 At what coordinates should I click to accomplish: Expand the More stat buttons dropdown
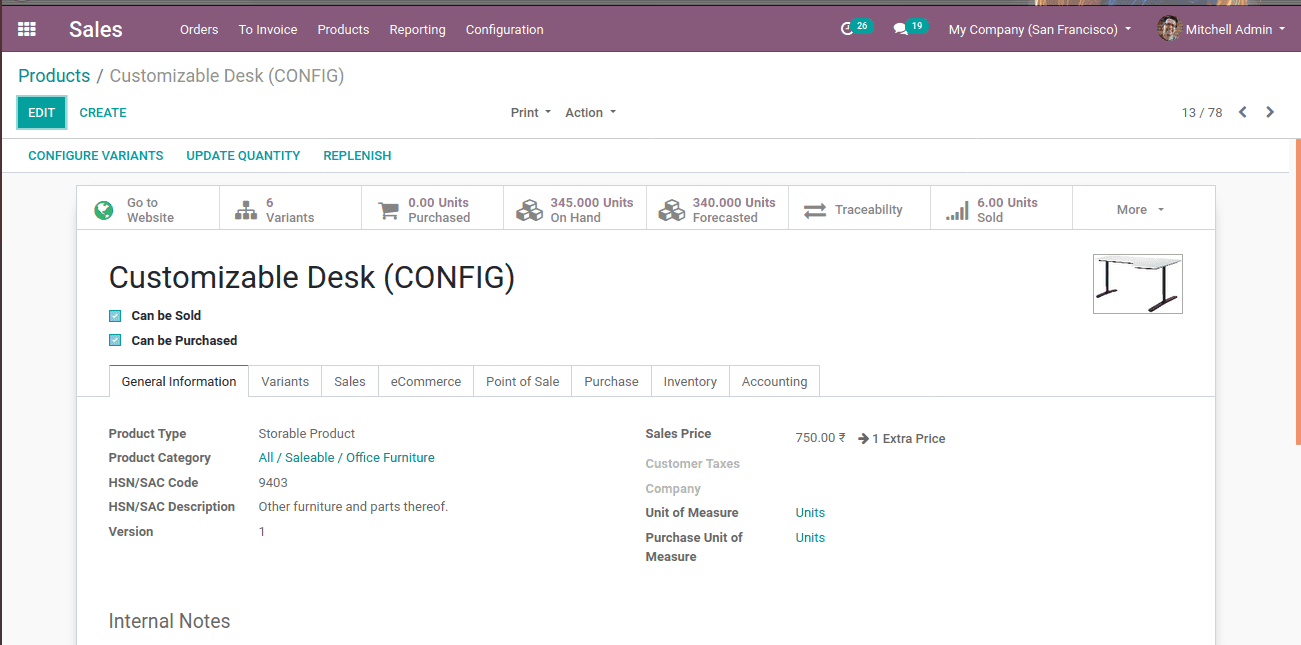point(1141,210)
